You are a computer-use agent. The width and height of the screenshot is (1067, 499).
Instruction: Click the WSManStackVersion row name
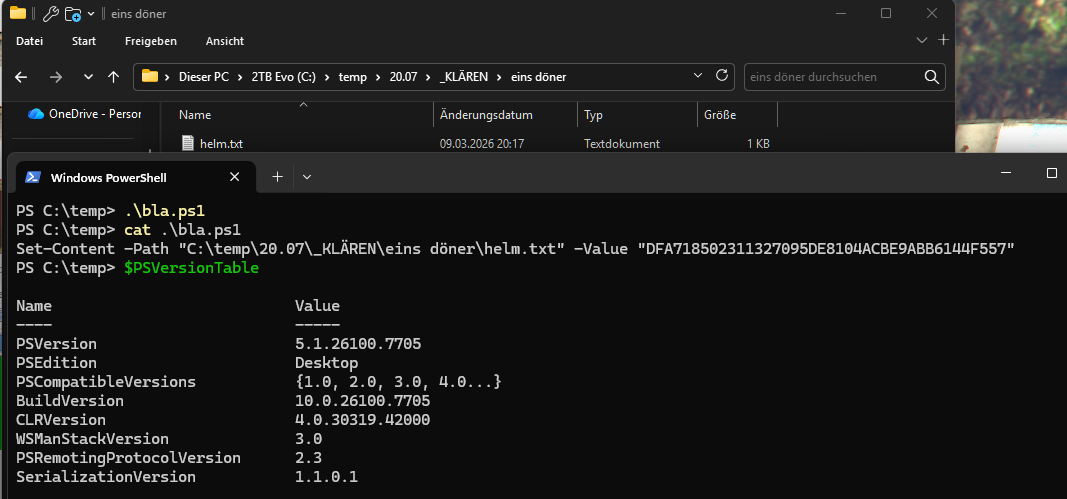click(92, 439)
